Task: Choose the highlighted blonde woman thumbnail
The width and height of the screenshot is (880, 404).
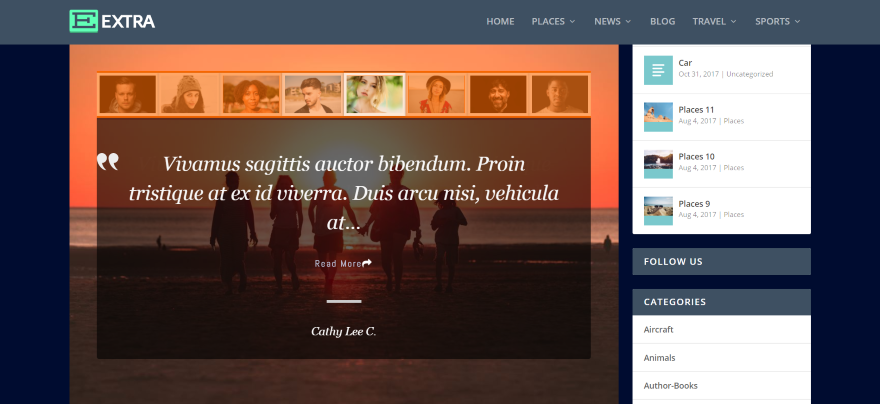Action: (x=374, y=94)
